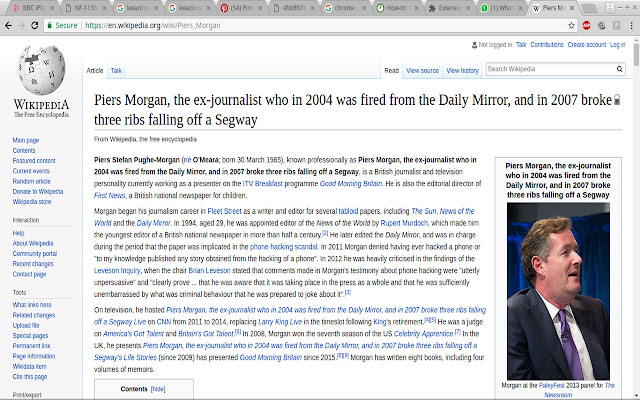640x400 pixels.
Task: Close the BBC iPlayer tab
Action: click(52, 8)
